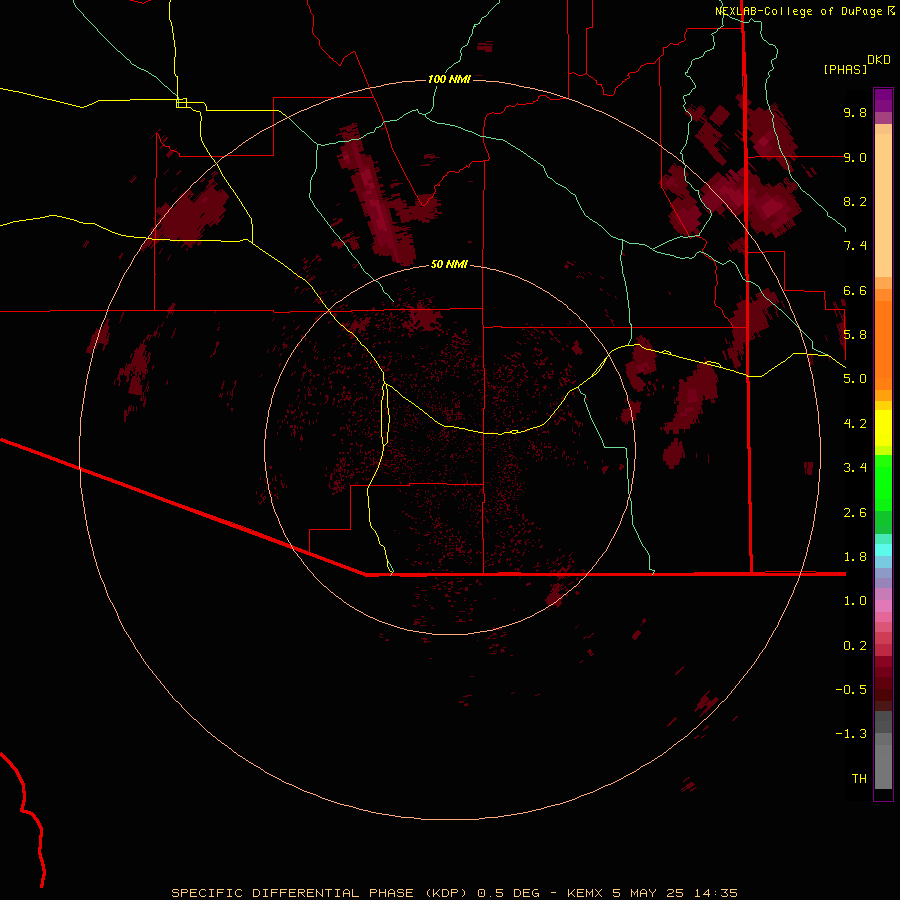Click the TH threshold label on the scale

coord(859,779)
